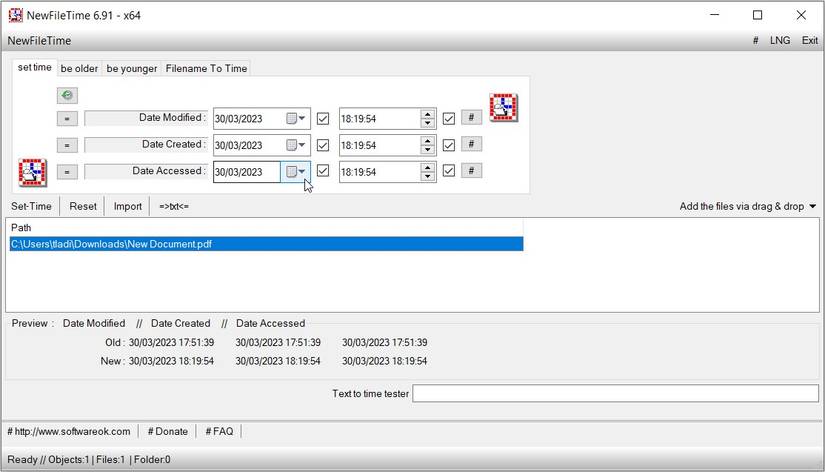Switch to the 'be older' tab
825x472 pixels.
click(x=79, y=68)
